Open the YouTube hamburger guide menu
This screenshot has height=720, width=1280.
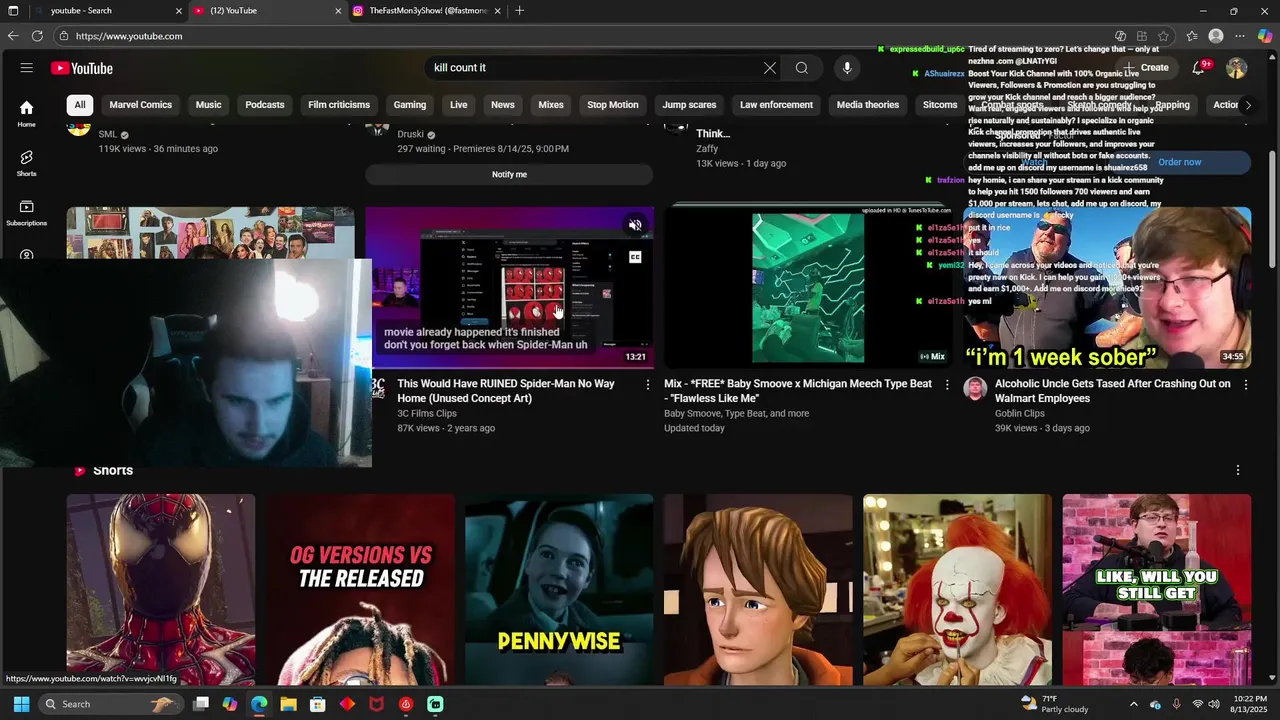(27, 68)
